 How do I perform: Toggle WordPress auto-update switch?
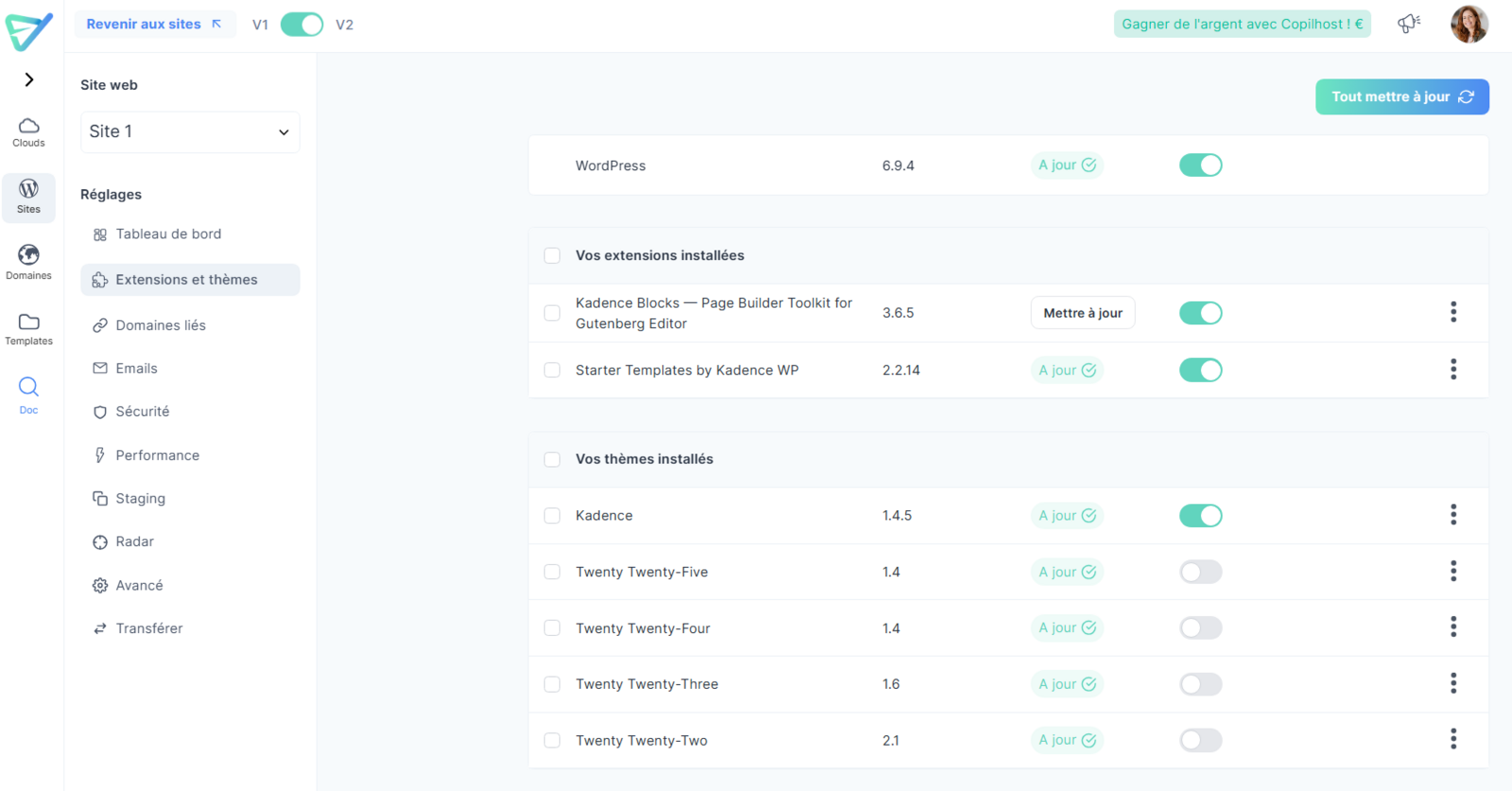tap(1200, 165)
